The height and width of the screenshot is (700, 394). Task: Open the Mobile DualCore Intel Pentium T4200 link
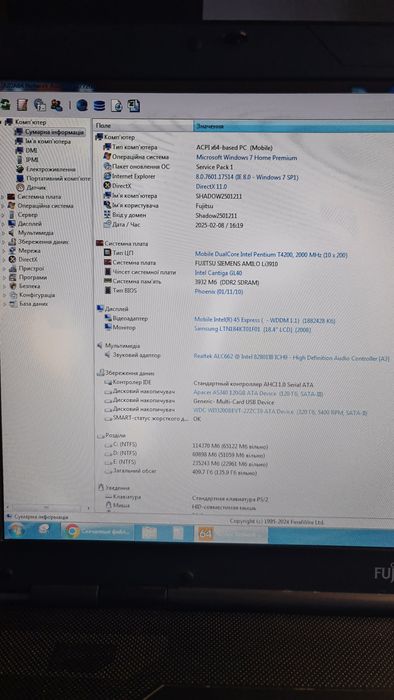[x=271, y=254]
